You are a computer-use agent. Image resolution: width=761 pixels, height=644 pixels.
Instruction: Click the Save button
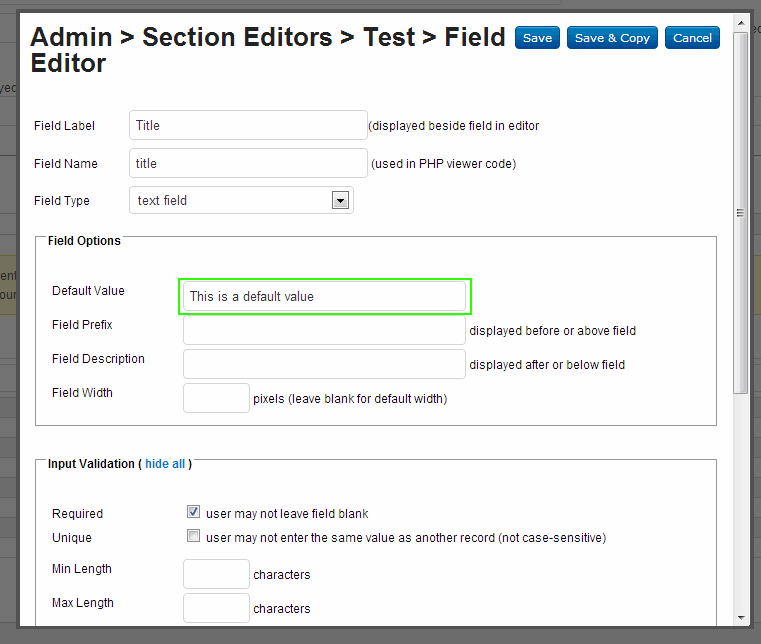pyautogui.click(x=537, y=38)
